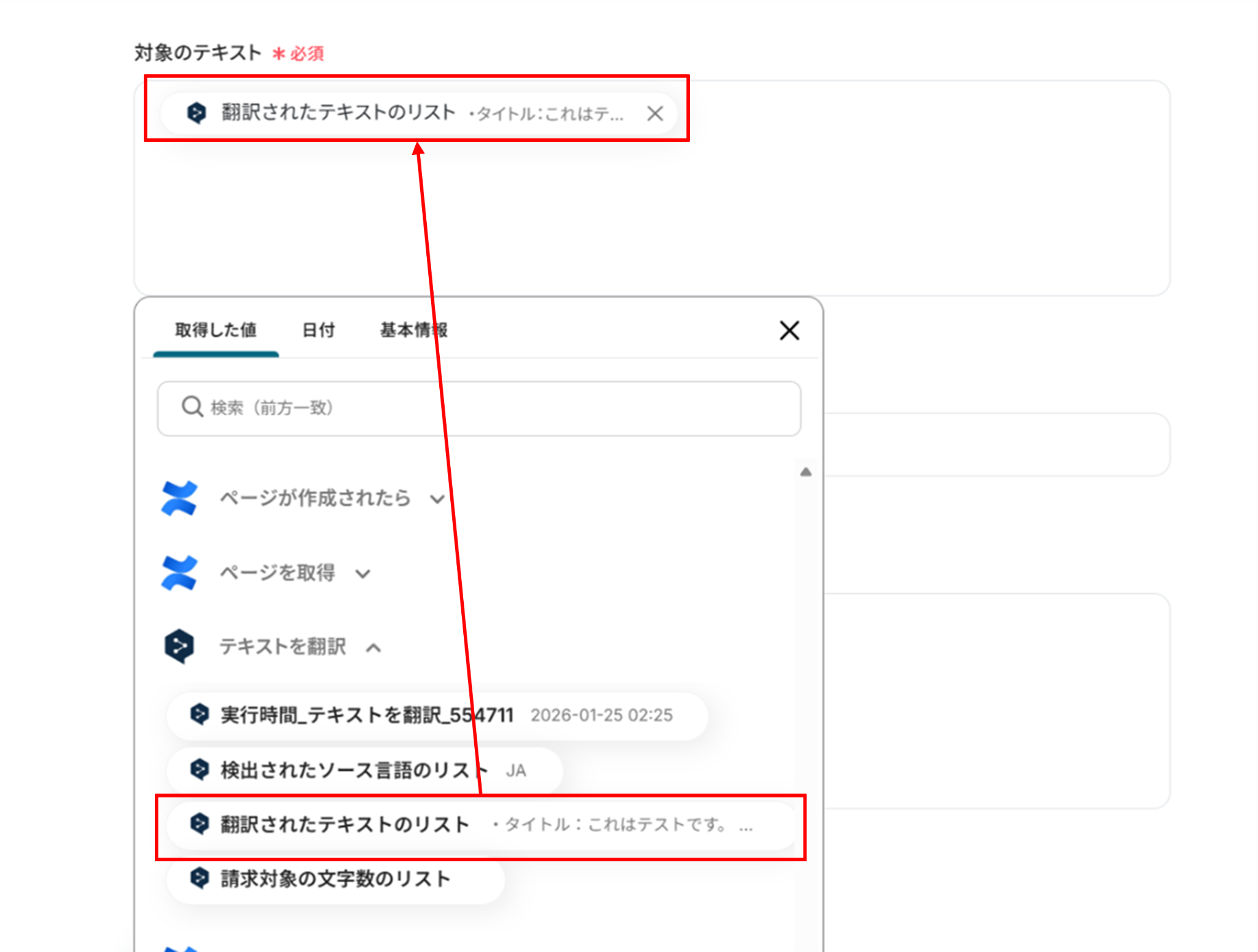The height and width of the screenshot is (952, 1258).
Task: Click the DeepL icon beside テキストを翻訳
Action: [179, 646]
